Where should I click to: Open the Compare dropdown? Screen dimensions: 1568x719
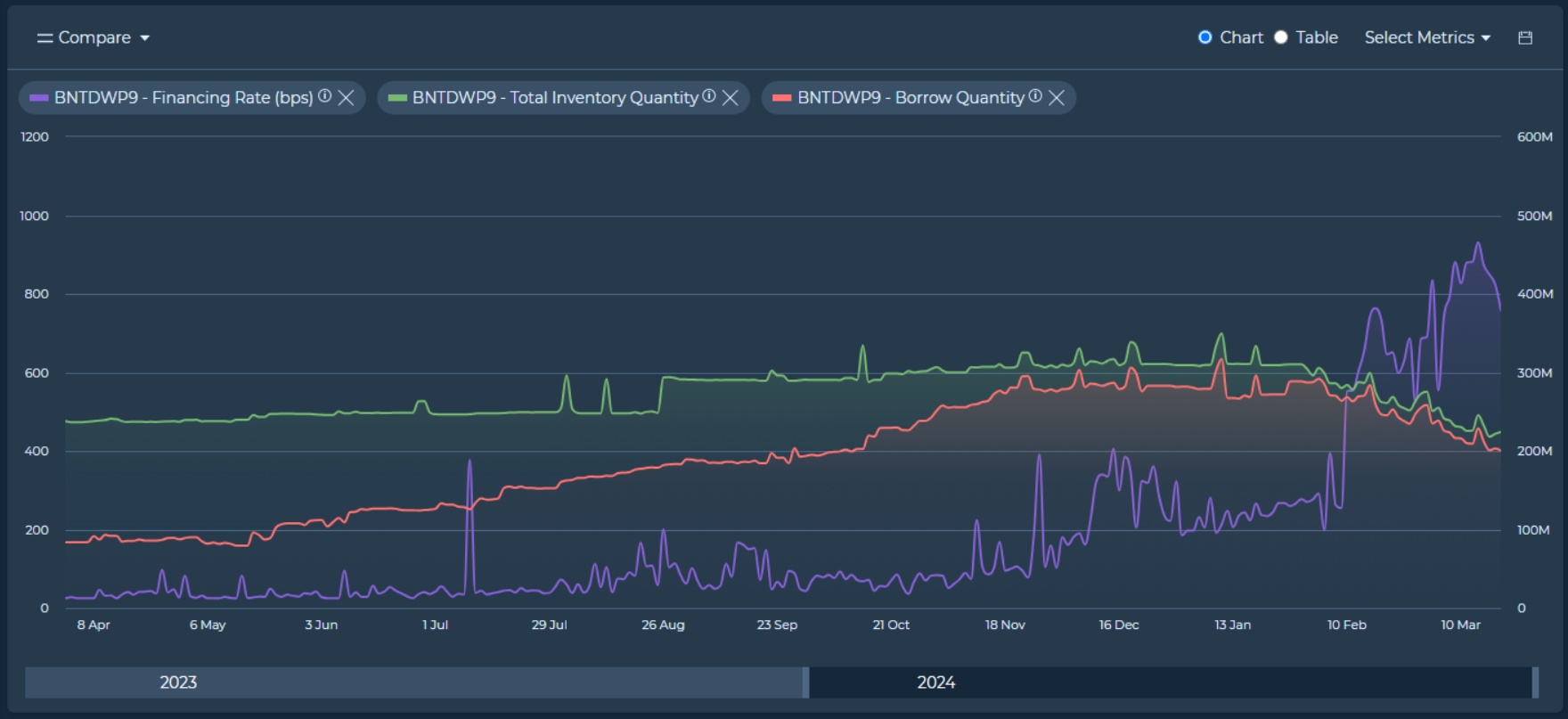point(94,37)
